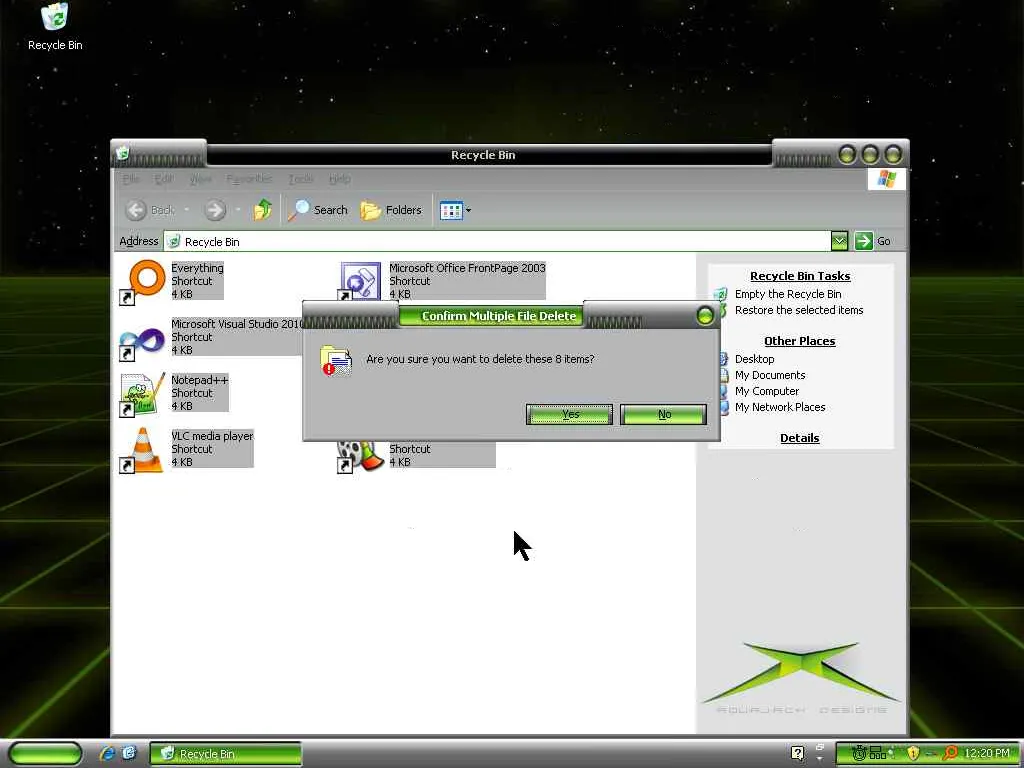
Task: Open My Documents from Other Places
Action: 770,375
